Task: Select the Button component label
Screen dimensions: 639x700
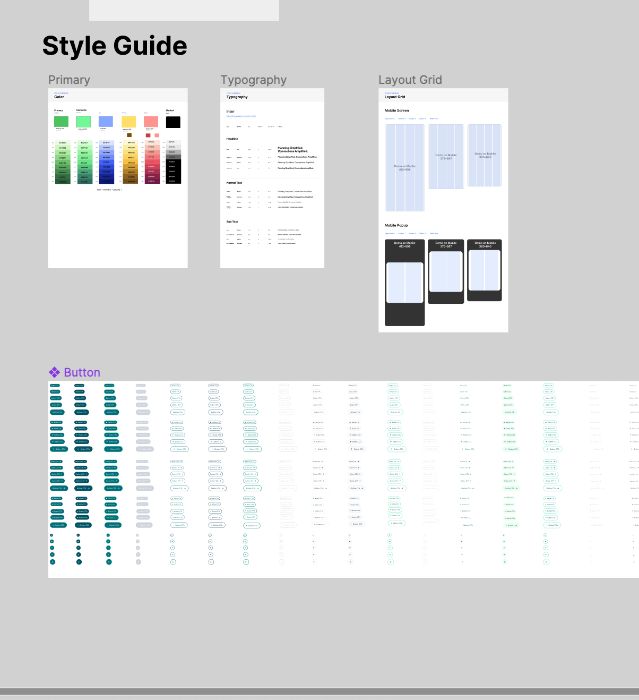Action: point(82,372)
